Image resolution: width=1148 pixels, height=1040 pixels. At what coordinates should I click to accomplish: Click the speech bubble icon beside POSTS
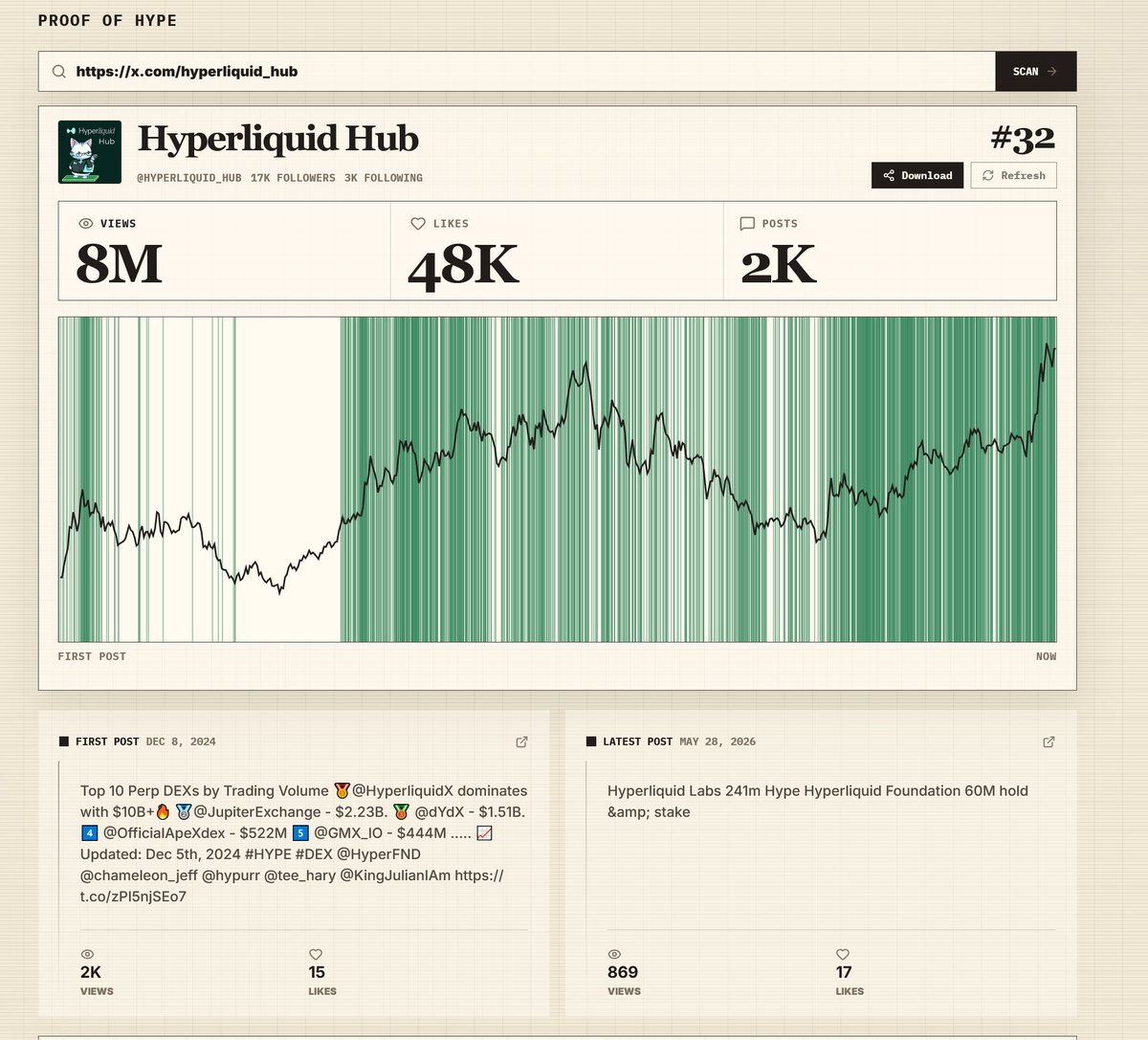(x=747, y=224)
